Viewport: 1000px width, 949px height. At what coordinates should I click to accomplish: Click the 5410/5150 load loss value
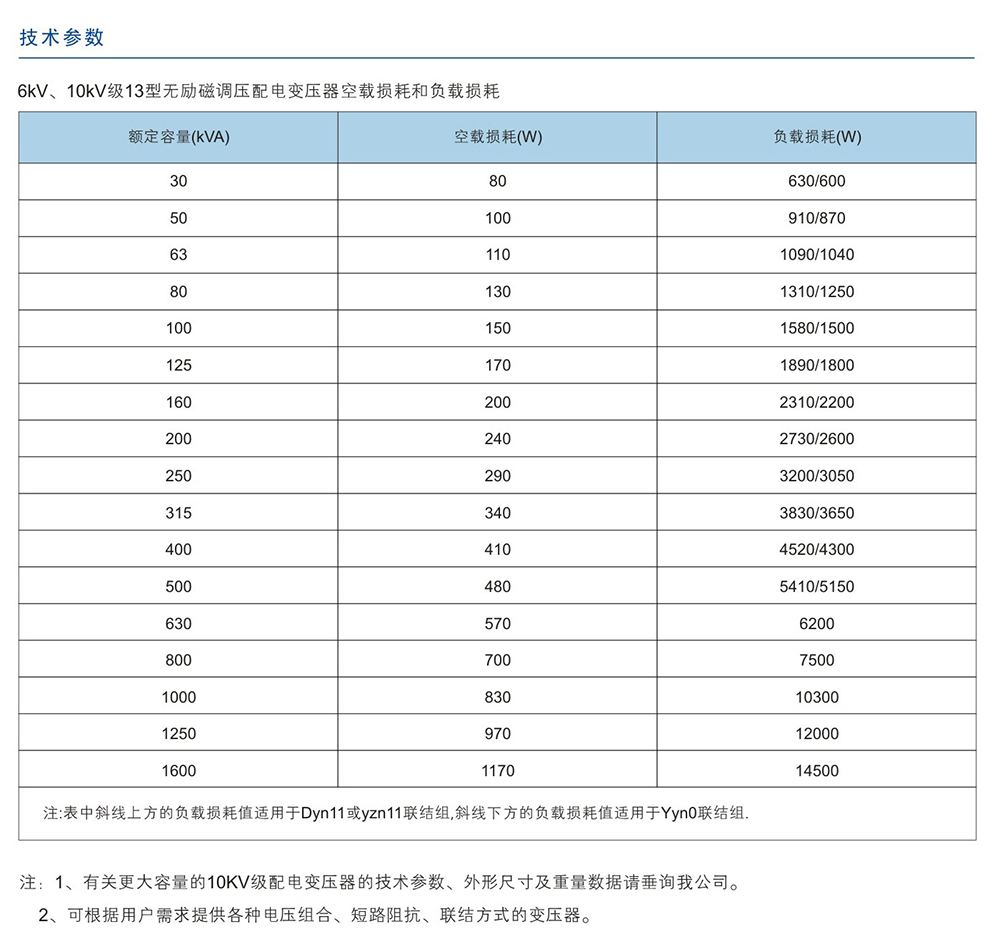[x=816, y=586]
